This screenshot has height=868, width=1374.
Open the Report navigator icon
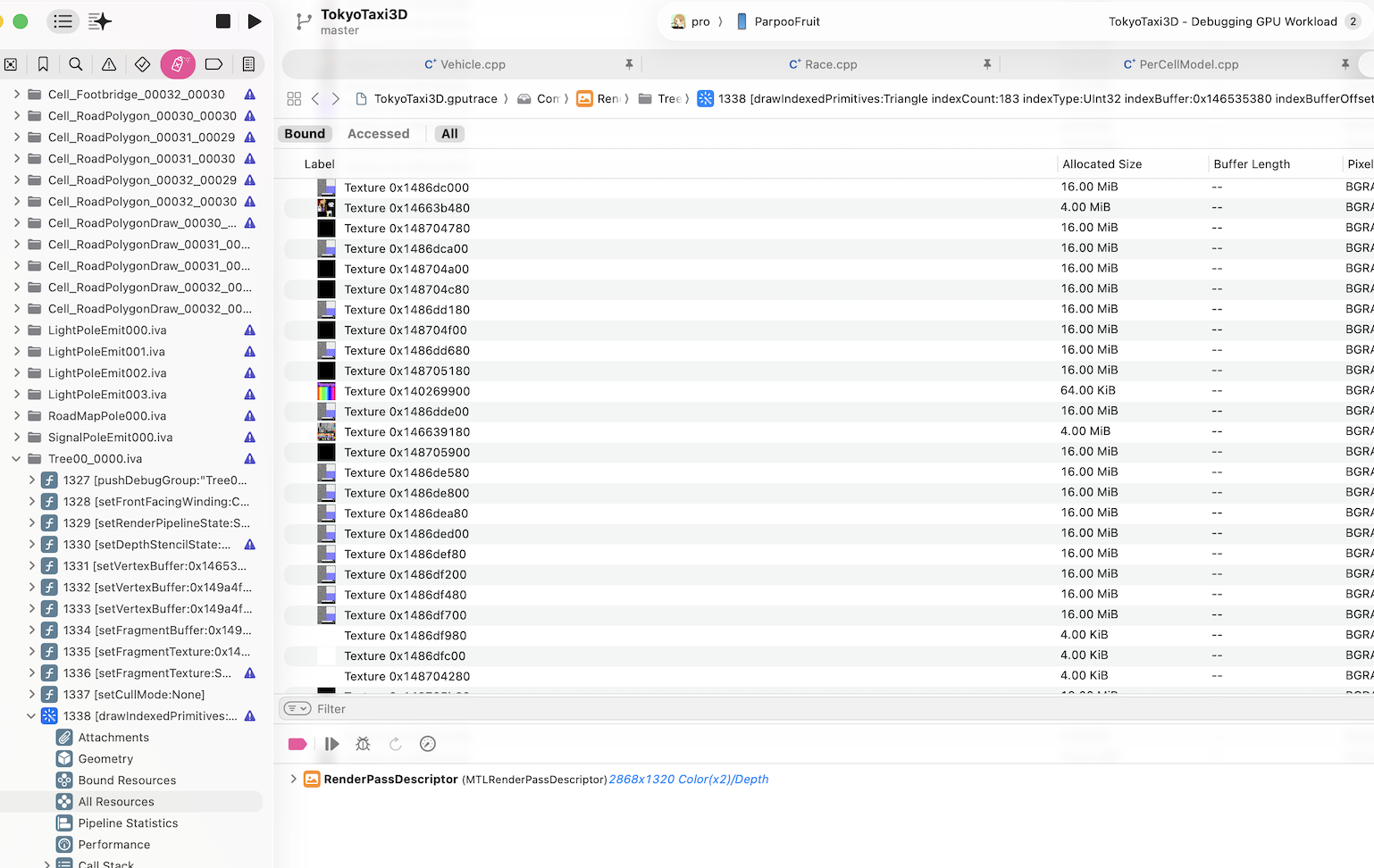248,64
